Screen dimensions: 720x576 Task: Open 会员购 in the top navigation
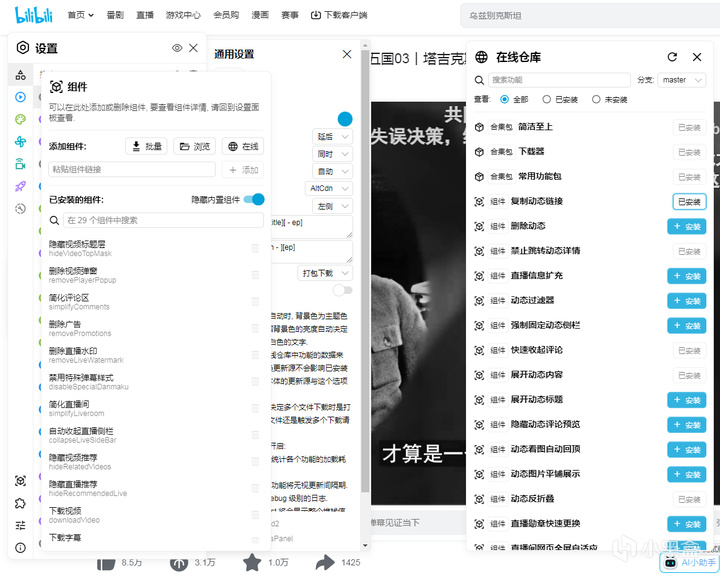pos(226,15)
